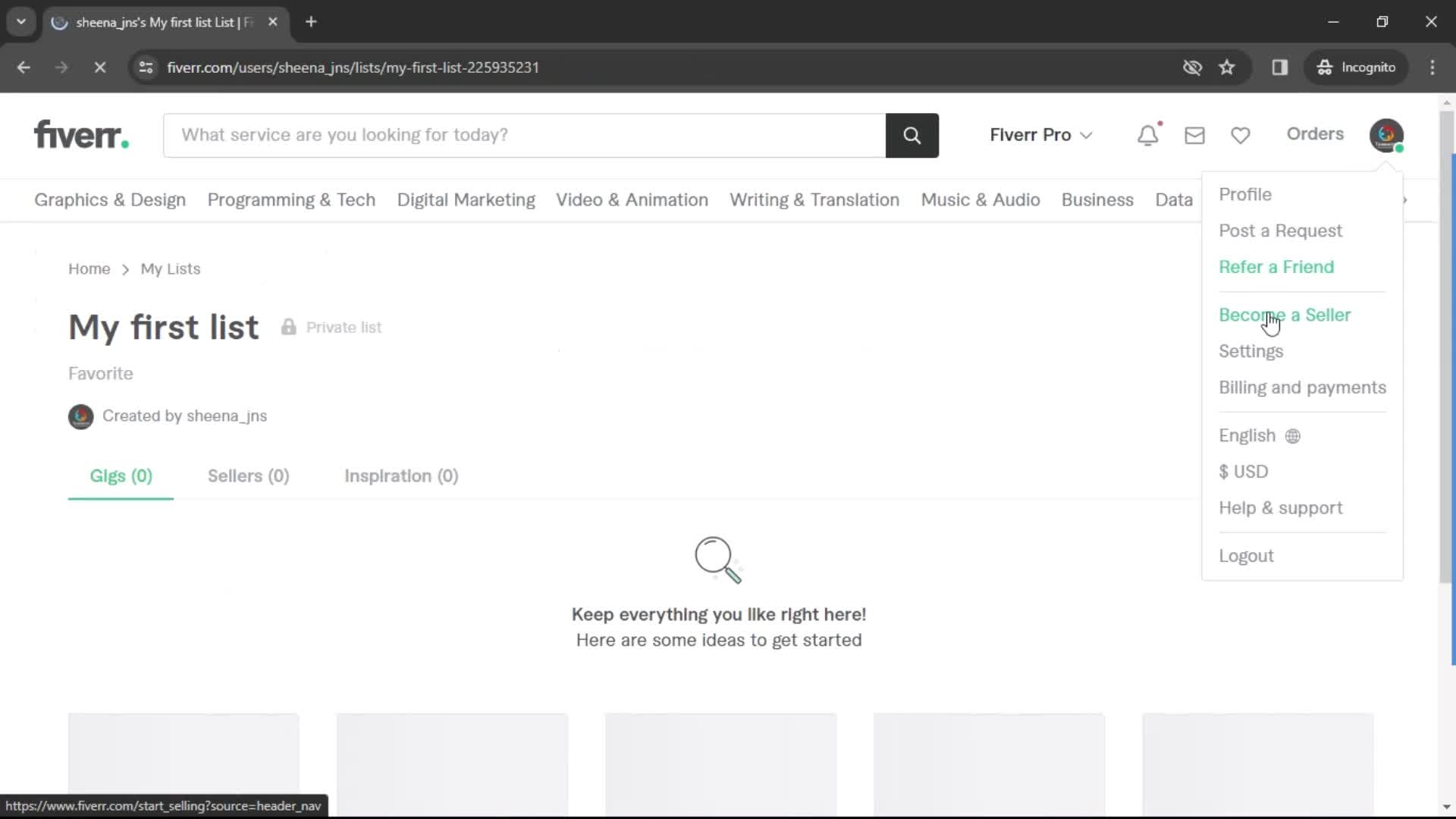Click the Help & support link
Viewport: 1456px width, 819px height.
pyautogui.click(x=1281, y=508)
